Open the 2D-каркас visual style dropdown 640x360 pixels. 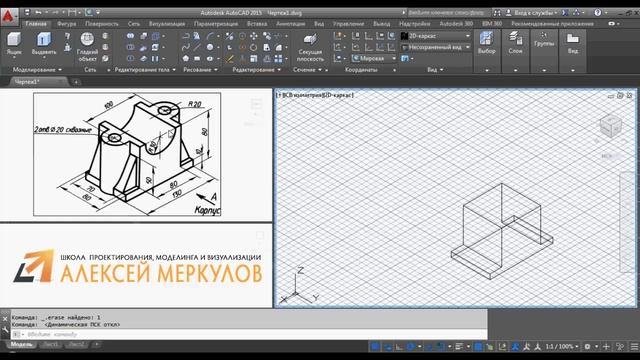pyautogui.click(x=436, y=36)
